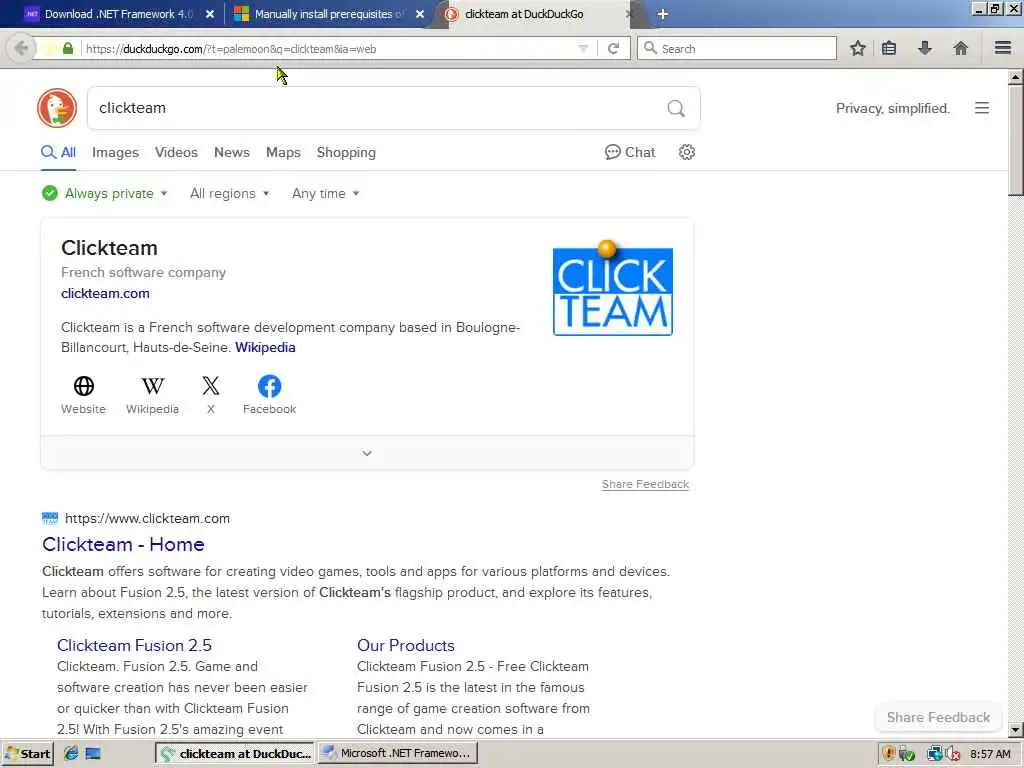Switch to Shopping search results
The image size is (1024, 768).
tap(346, 152)
